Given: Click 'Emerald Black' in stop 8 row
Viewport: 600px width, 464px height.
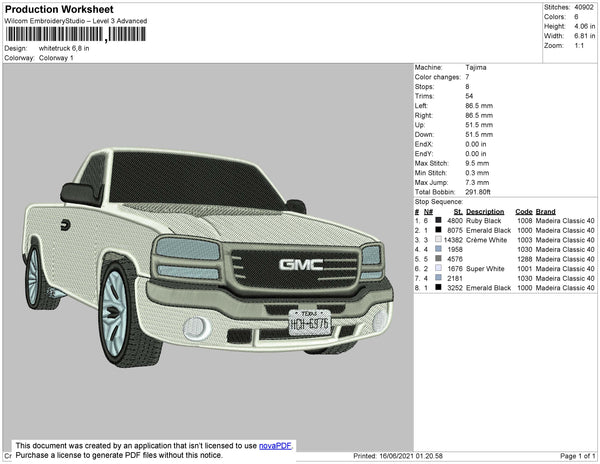Looking at the screenshot, I should click(488, 288).
